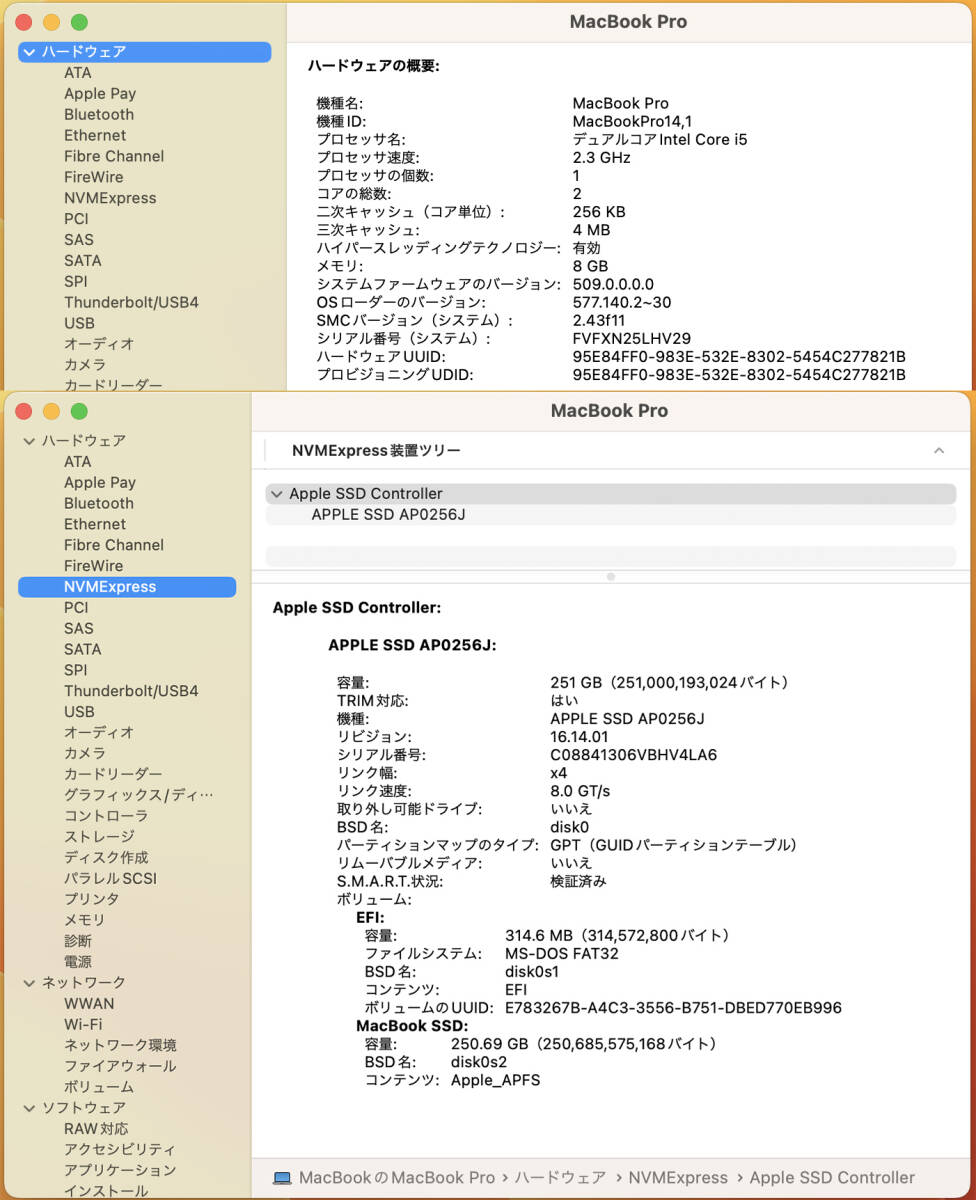976x1200 pixels.
Task: Select SATA in the bottom window sidebar
Action: [82, 649]
